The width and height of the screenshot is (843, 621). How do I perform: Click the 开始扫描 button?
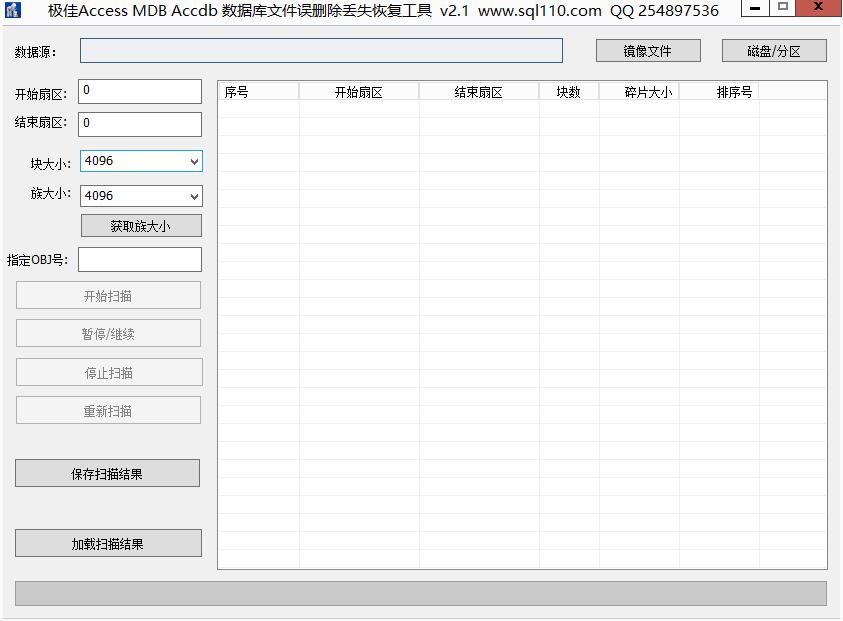coord(108,295)
